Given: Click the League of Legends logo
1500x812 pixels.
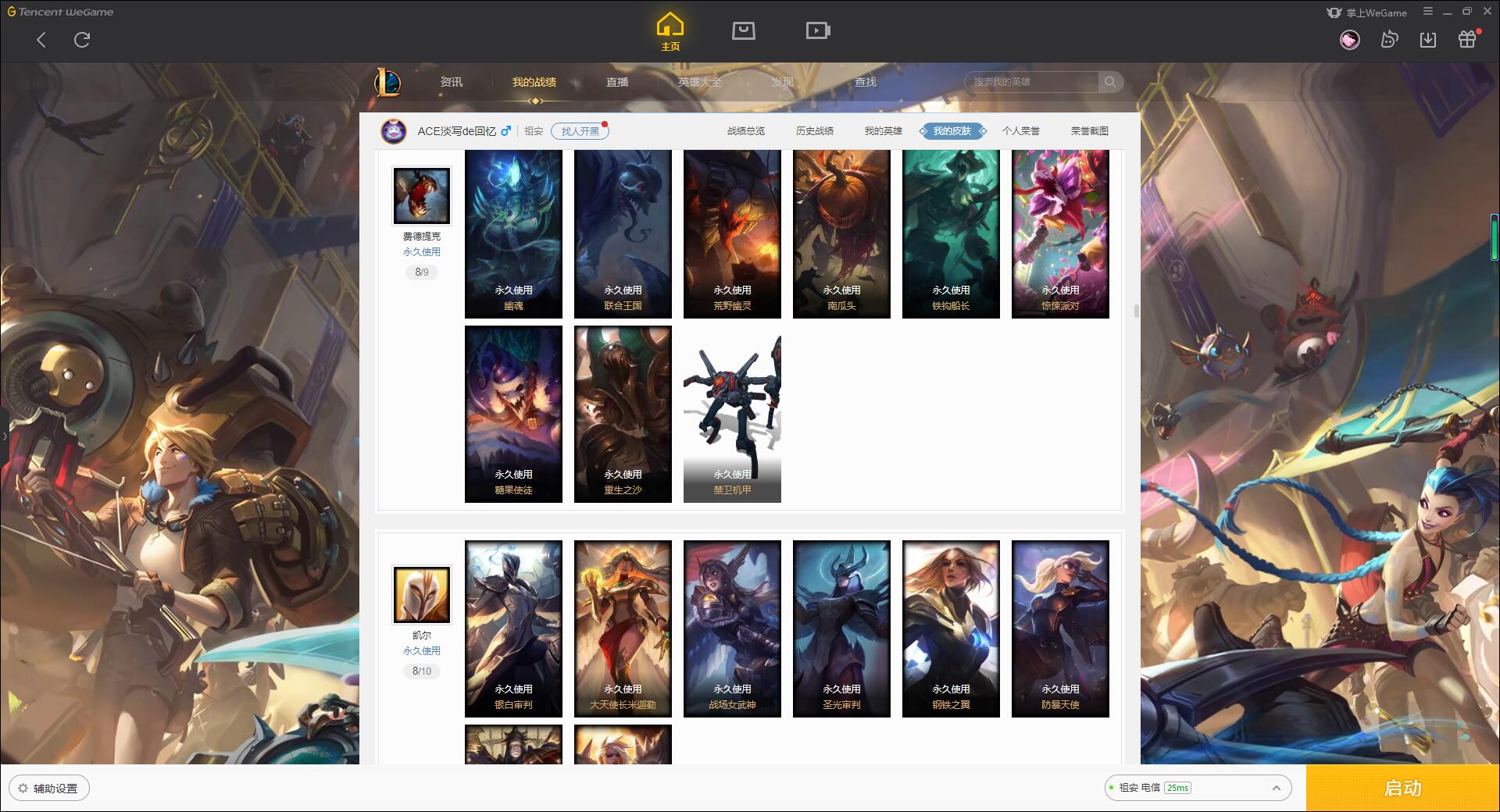Looking at the screenshot, I should [388, 82].
